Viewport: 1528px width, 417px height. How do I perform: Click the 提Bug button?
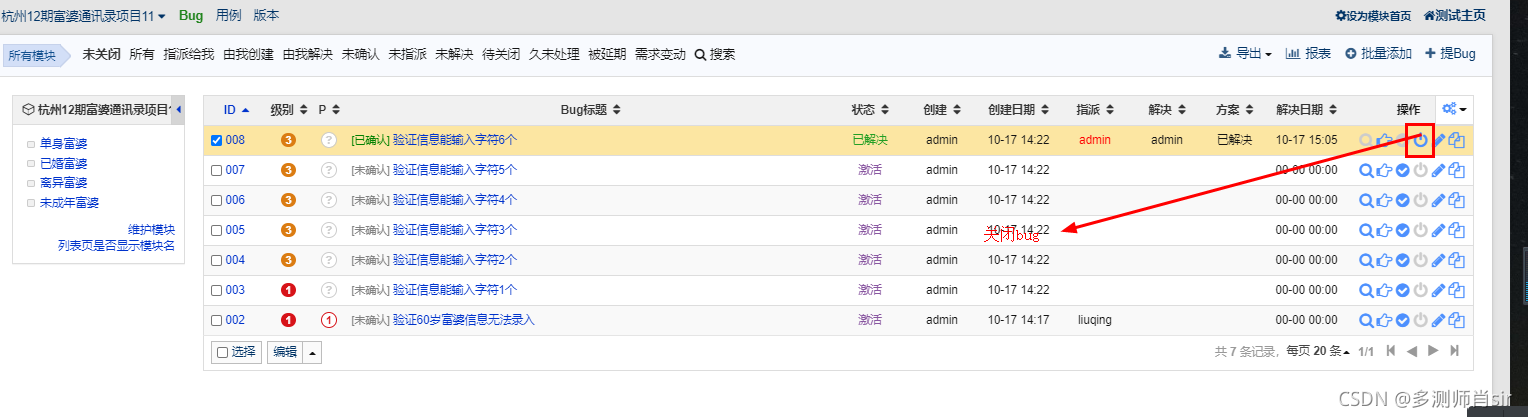[x=1450, y=54]
